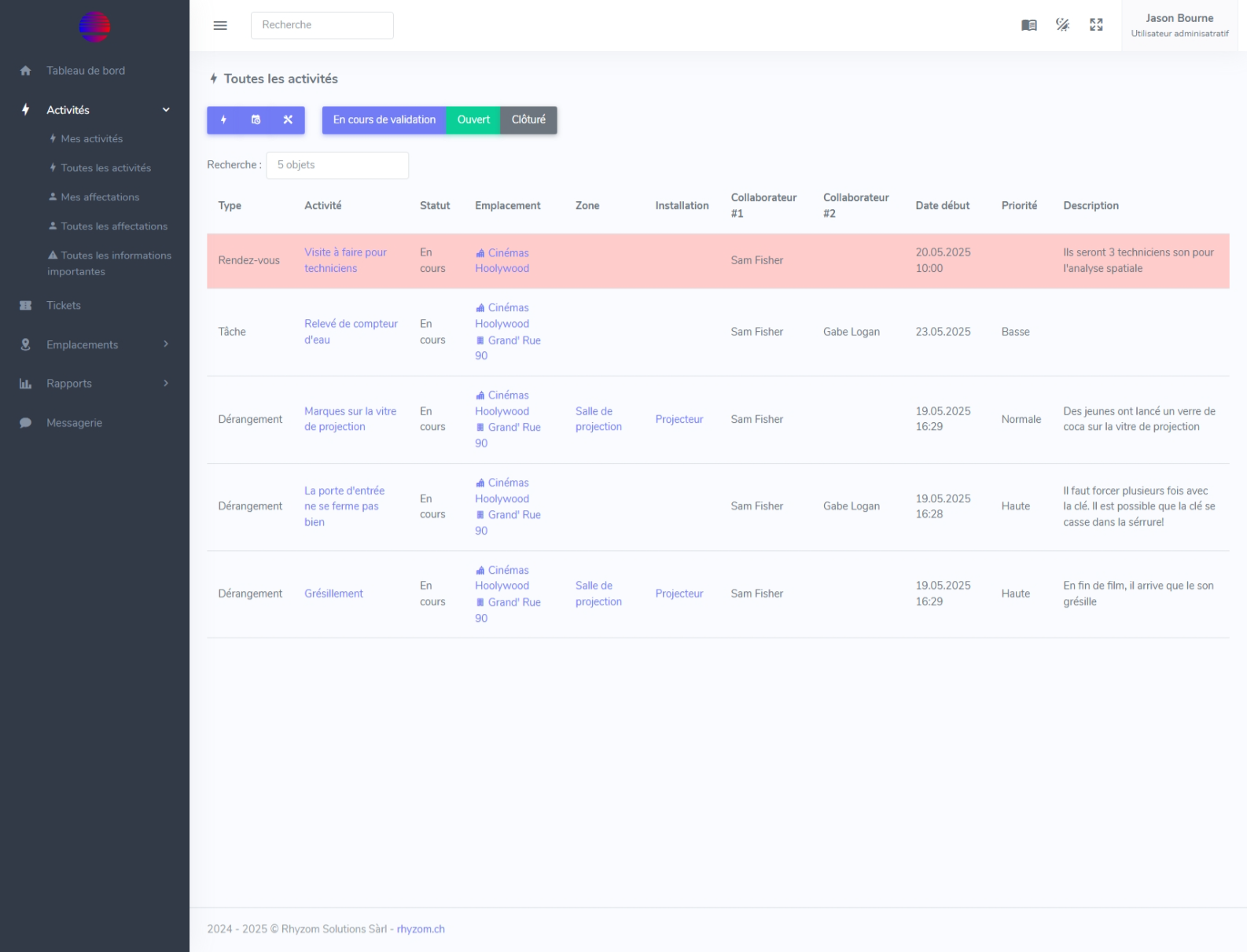Image resolution: width=1247 pixels, height=952 pixels.
Task: Click the '5 objets' table search field
Action: point(337,165)
